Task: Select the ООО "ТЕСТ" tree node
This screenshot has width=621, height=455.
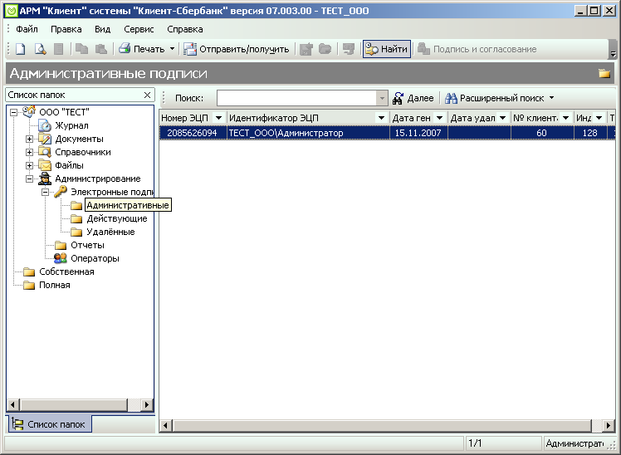Action: 64,112
